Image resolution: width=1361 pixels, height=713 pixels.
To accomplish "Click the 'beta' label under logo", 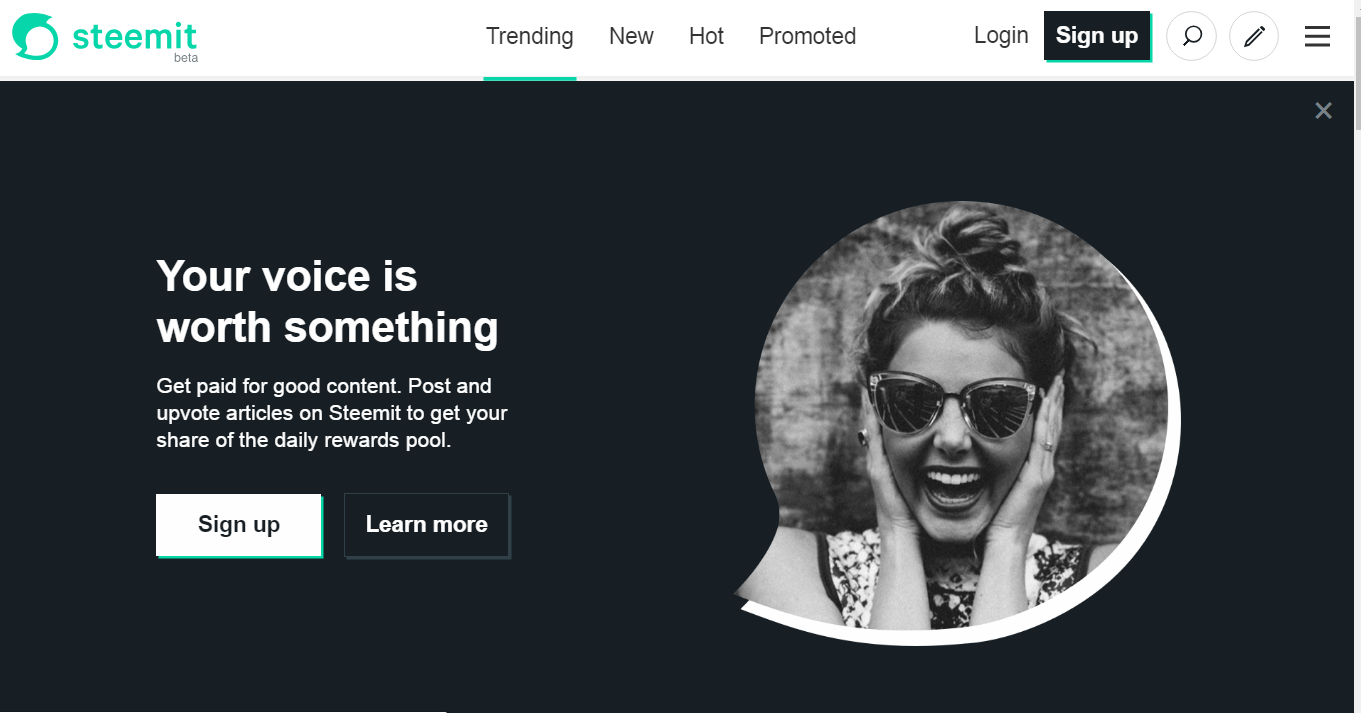I will click(186, 58).
